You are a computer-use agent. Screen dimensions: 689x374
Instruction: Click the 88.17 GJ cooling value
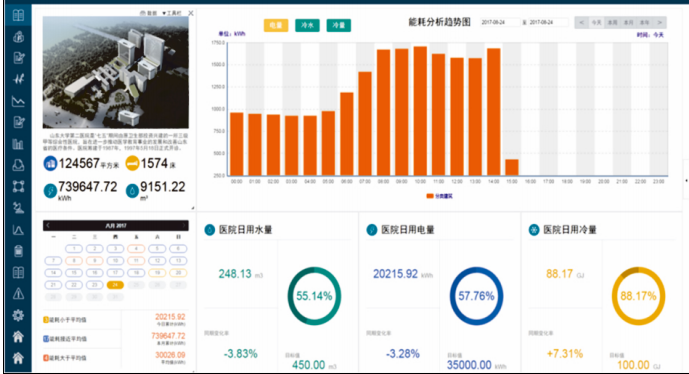point(565,274)
